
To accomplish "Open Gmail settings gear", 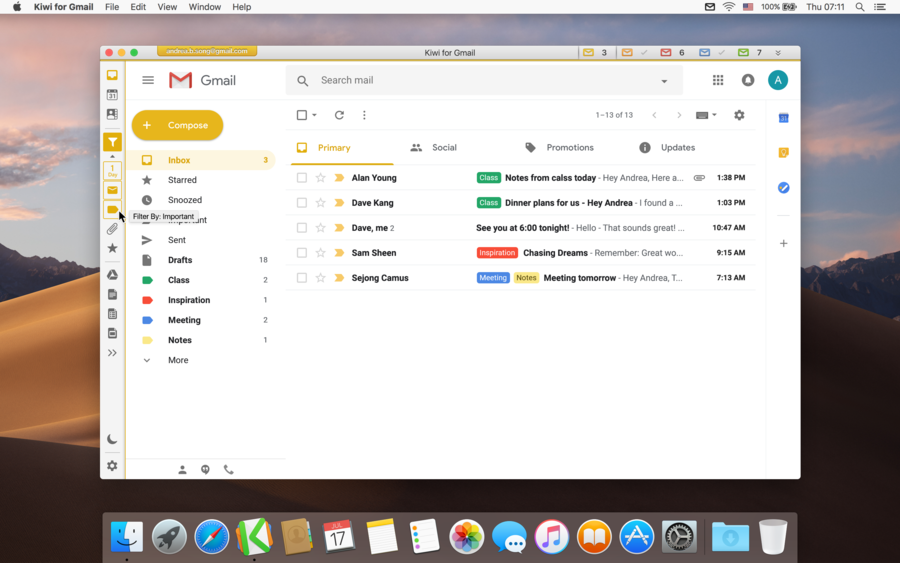I will click(x=739, y=115).
